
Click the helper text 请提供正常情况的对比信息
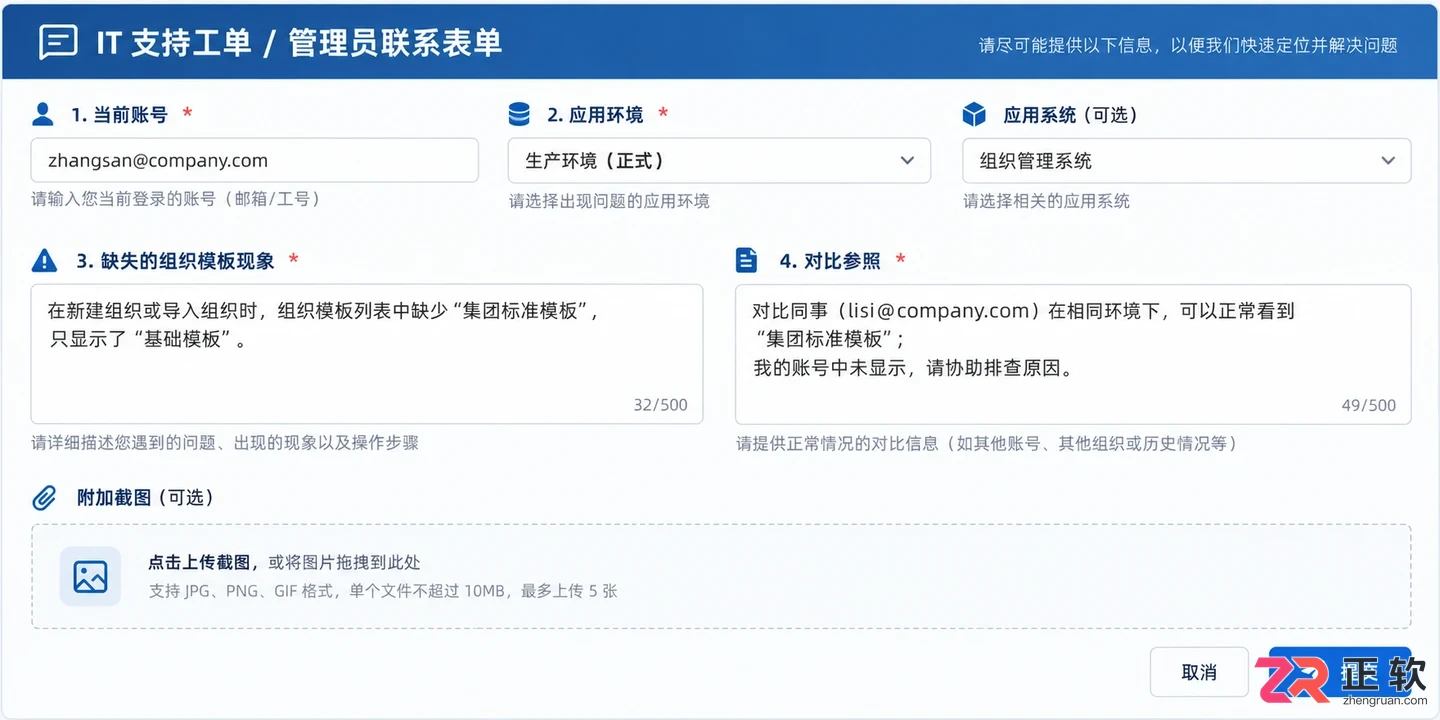coord(987,443)
